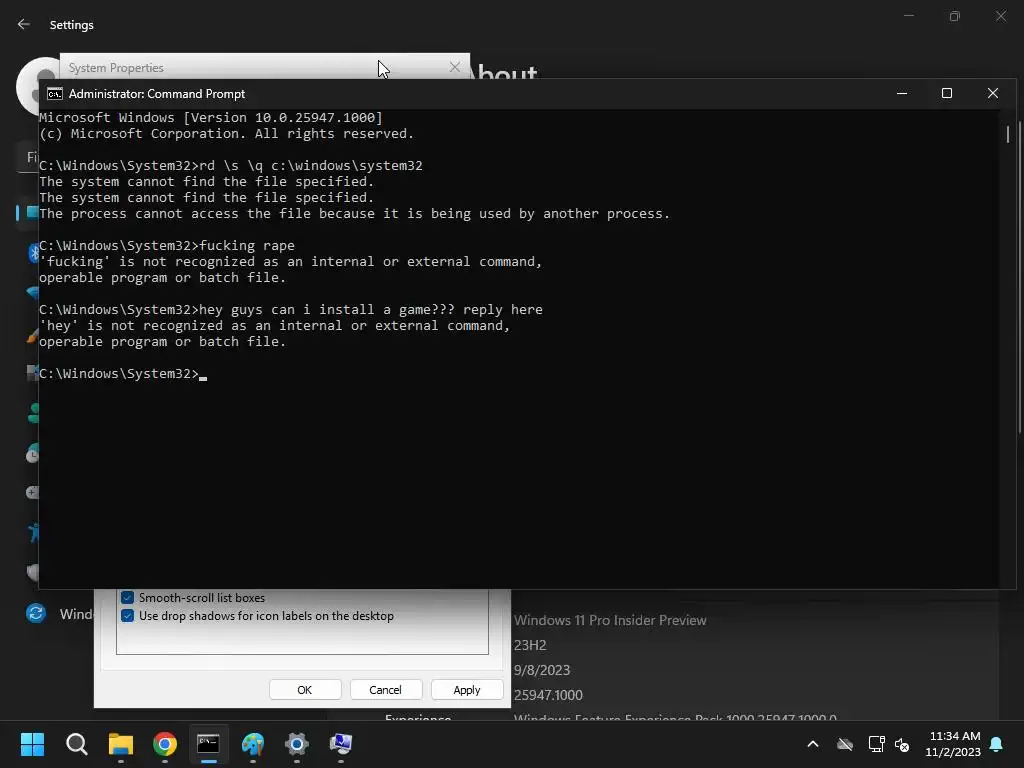Click Cancel in the Performance Options dialog
Image resolution: width=1024 pixels, height=768 pixels.
[x=385, y=690]
